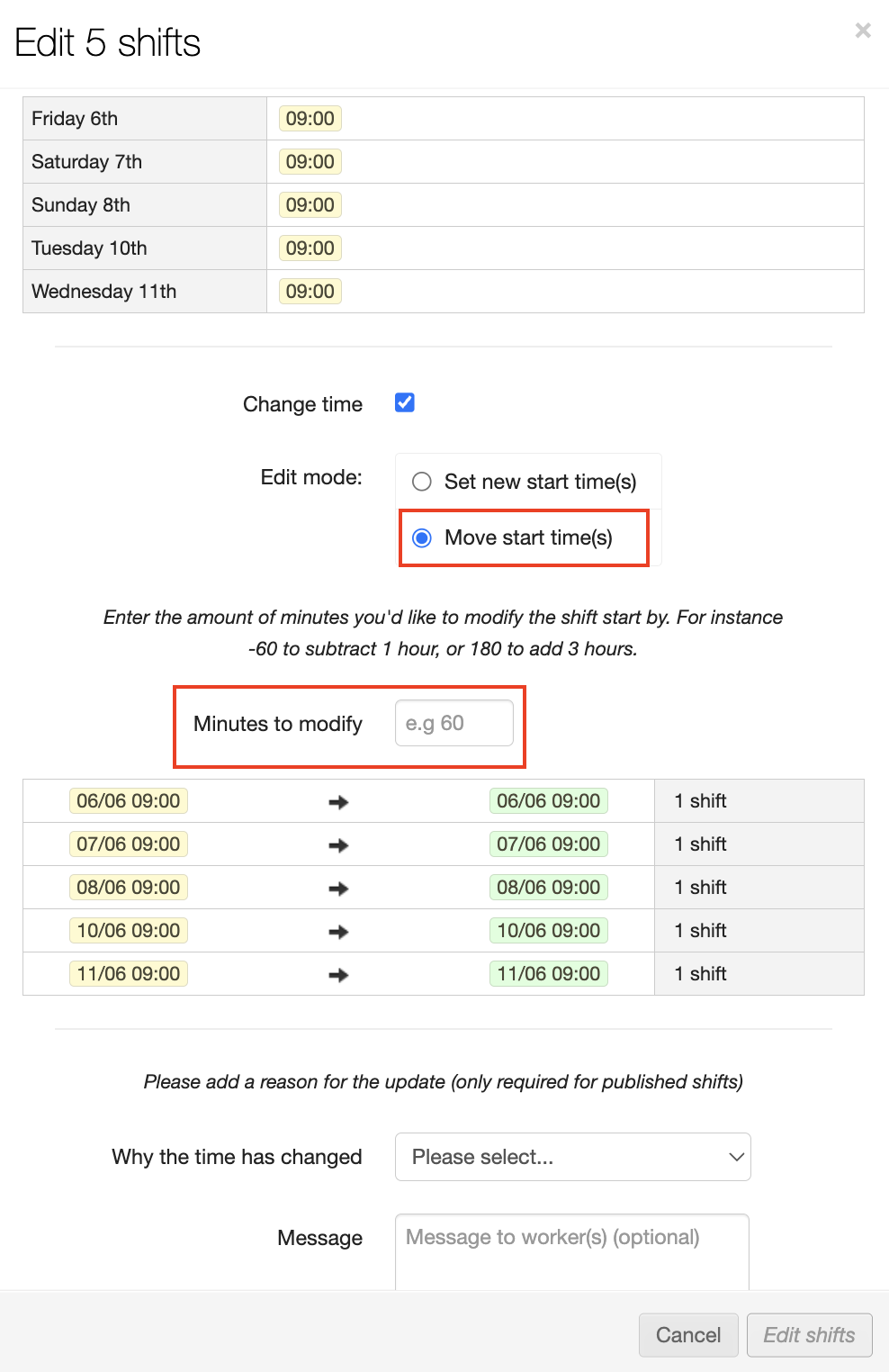Screen dimensions: 889x1372
Task: Open the Why the time has changed dropdown
Action: pyautogui.click(x=572, y=1157)
